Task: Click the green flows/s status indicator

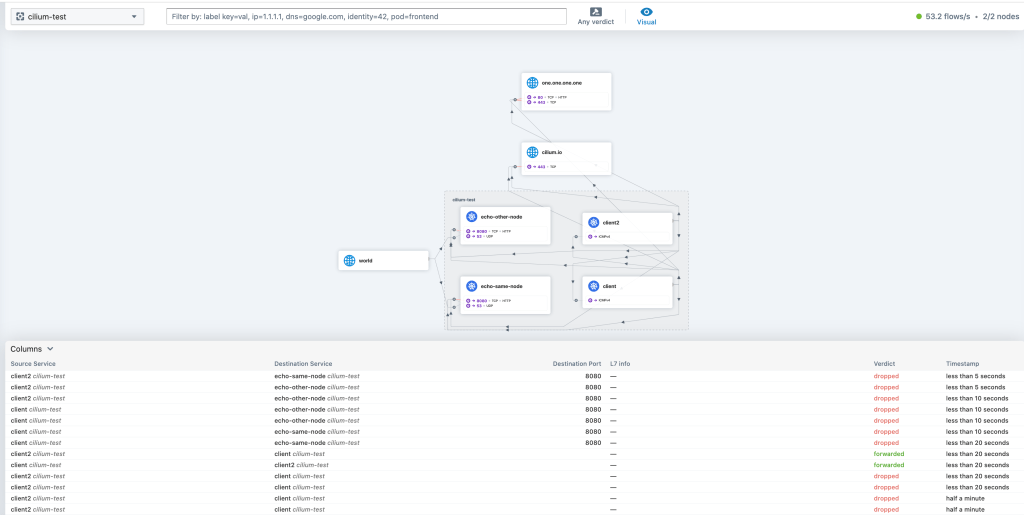Action: [x=918, y=17]
